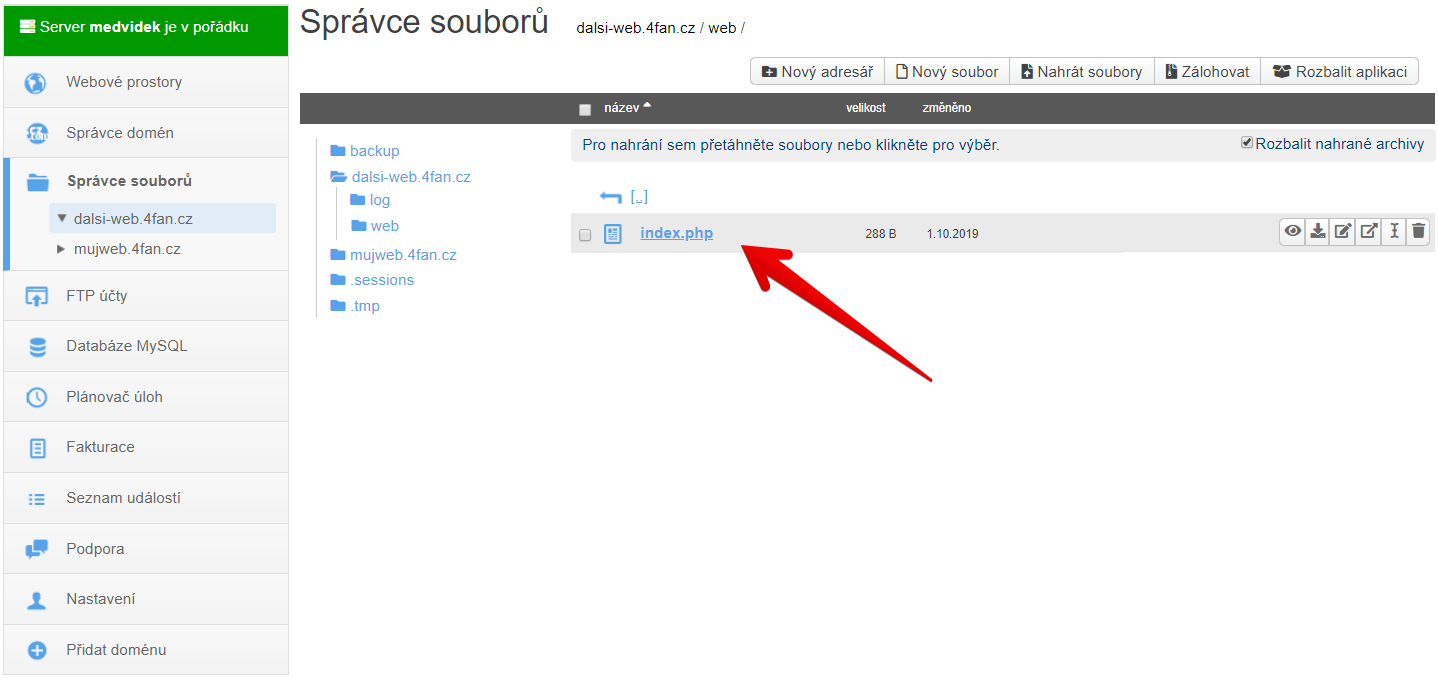This screenshot has width=1438, height=685.
Task: Click the Seznam událostí list icon
Action: 37,498
